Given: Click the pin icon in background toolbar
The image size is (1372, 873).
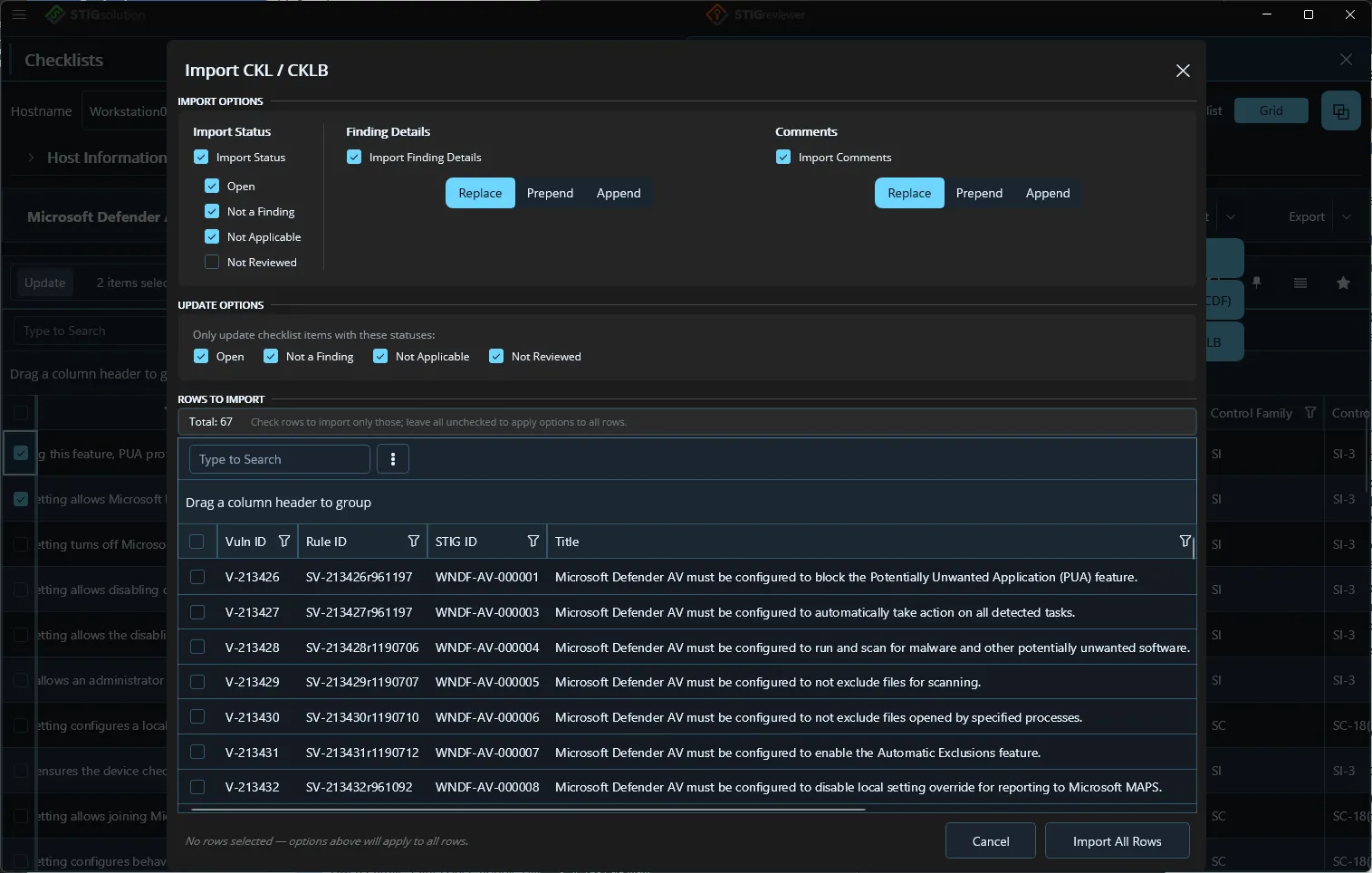Looking at the screenshot, I should click(x=1257, y=283).
